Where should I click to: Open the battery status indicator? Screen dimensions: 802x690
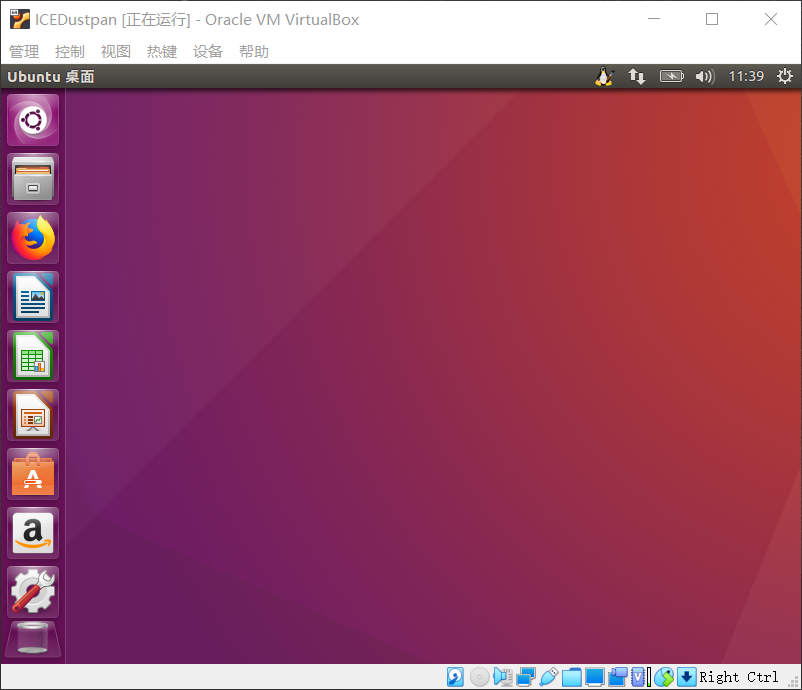pyautogui.click(x=672, y=77)
